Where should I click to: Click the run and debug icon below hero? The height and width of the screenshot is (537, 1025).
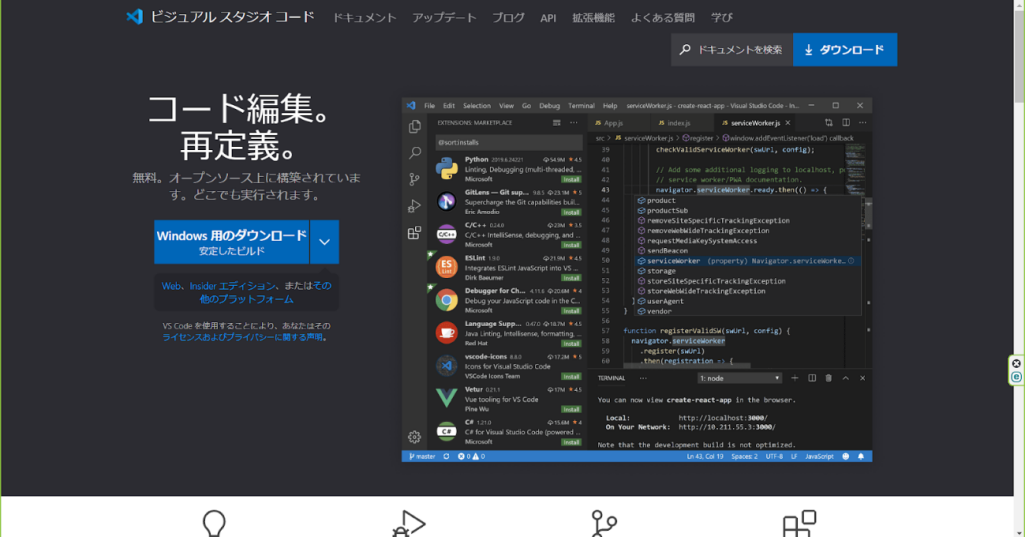click(x=409, y=524)
